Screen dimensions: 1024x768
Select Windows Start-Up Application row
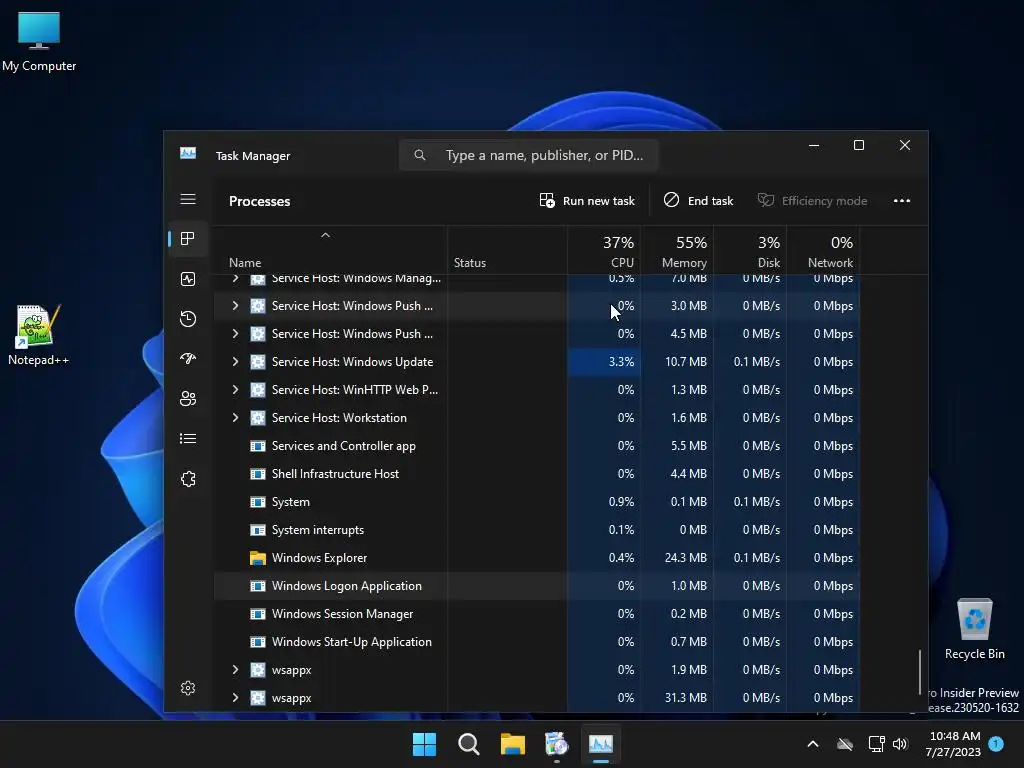[x=536, y=642]
